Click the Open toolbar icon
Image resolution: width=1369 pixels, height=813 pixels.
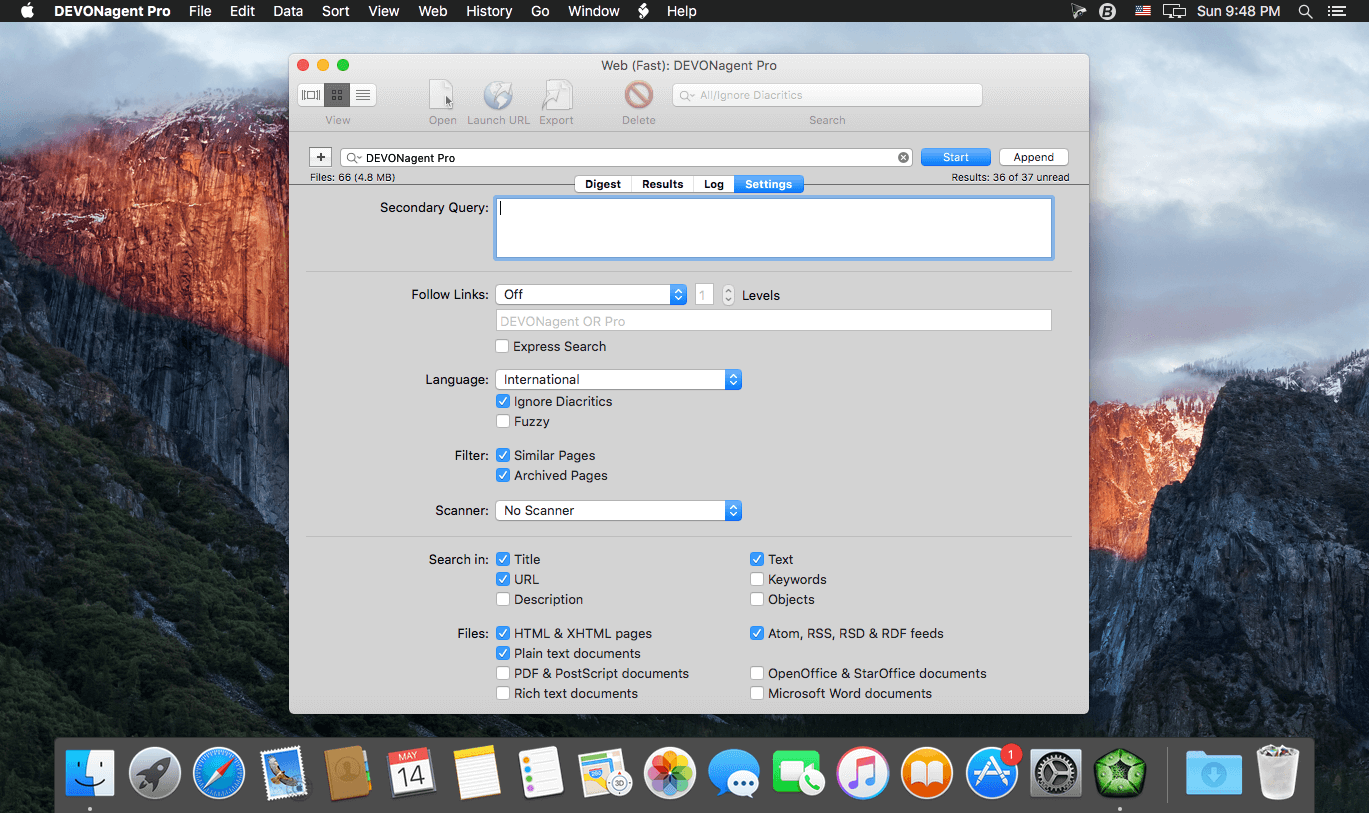[442, 95]
